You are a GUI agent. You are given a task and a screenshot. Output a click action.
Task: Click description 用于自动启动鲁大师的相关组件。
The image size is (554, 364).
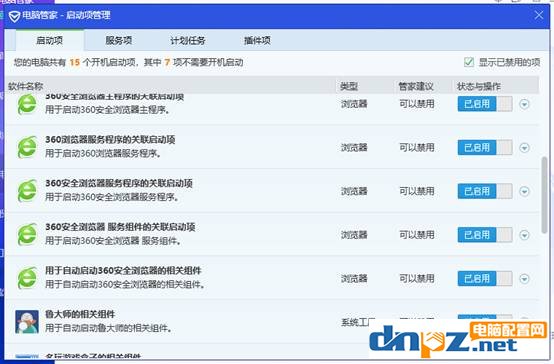click(109, 328)
